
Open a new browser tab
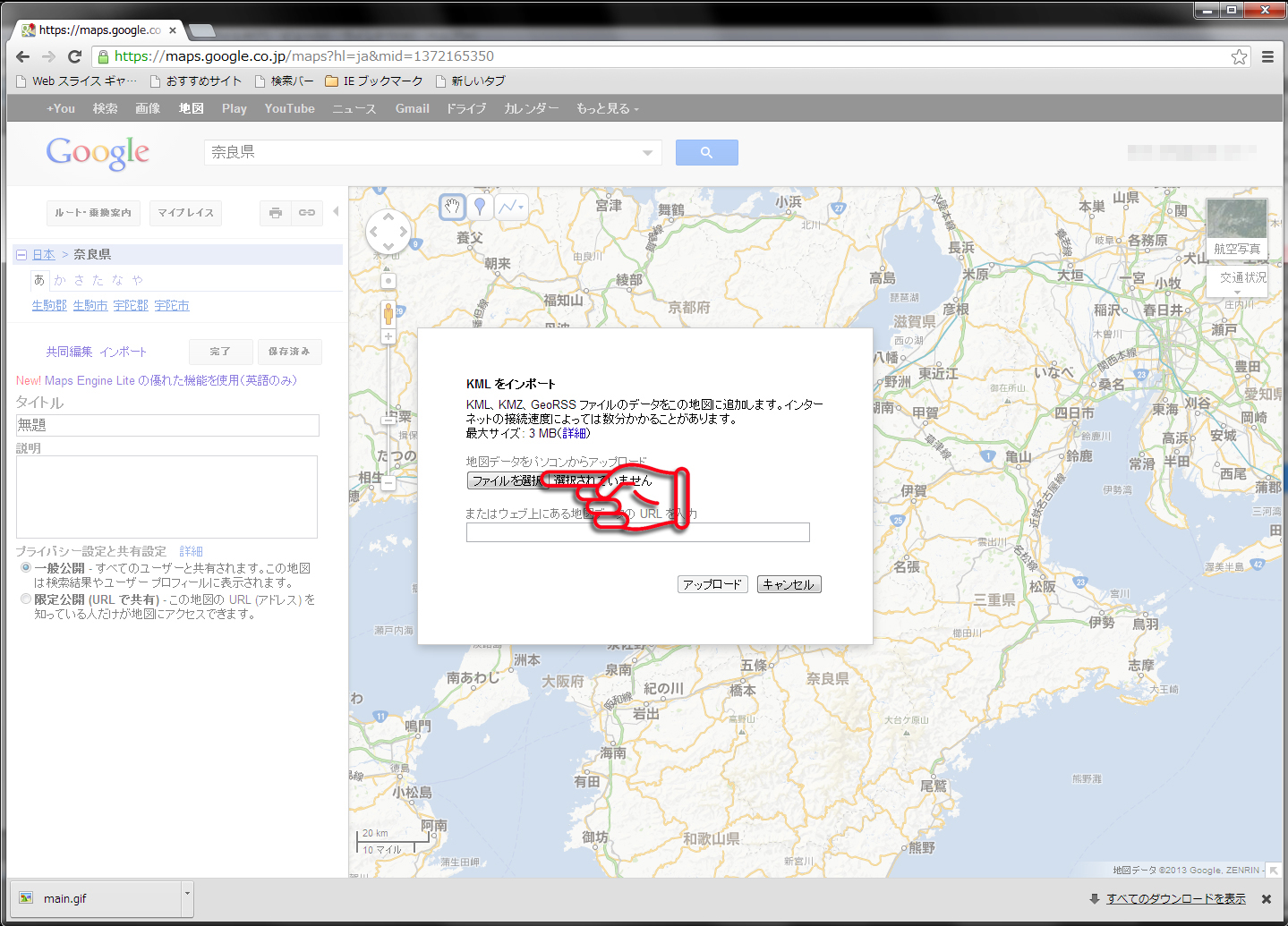203,31
